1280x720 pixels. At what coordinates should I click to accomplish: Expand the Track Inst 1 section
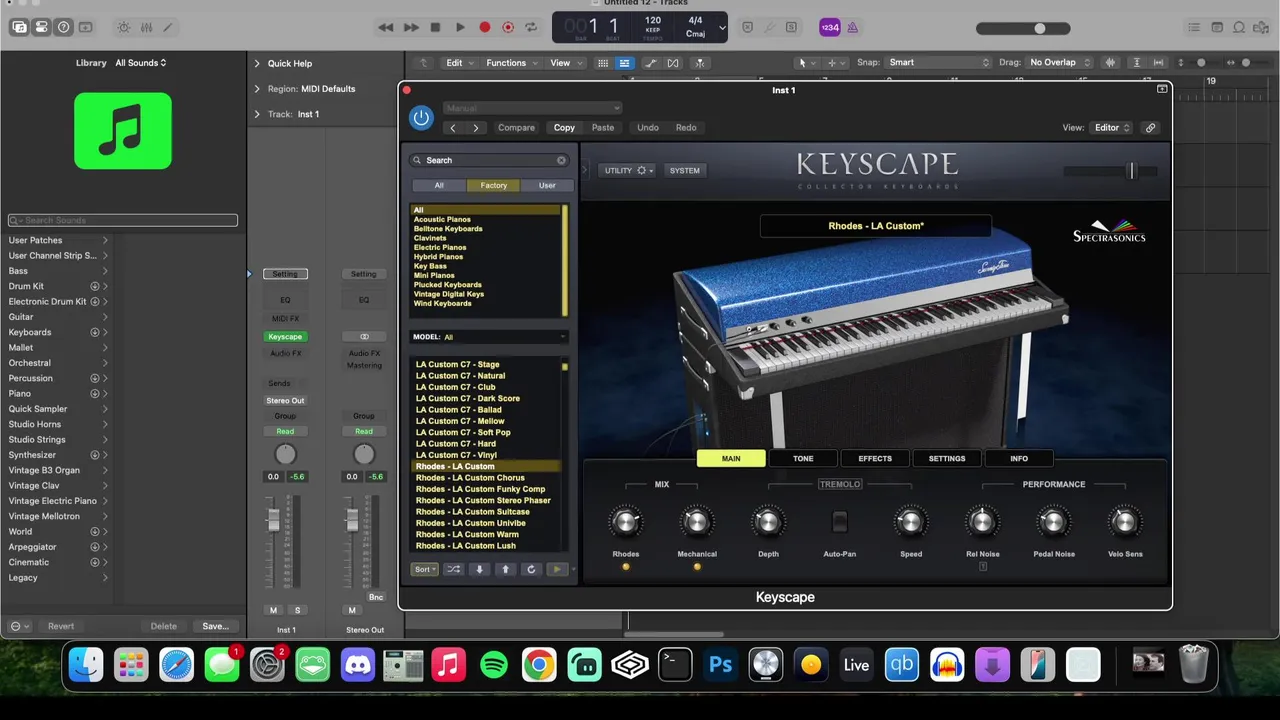coord(257,114)
